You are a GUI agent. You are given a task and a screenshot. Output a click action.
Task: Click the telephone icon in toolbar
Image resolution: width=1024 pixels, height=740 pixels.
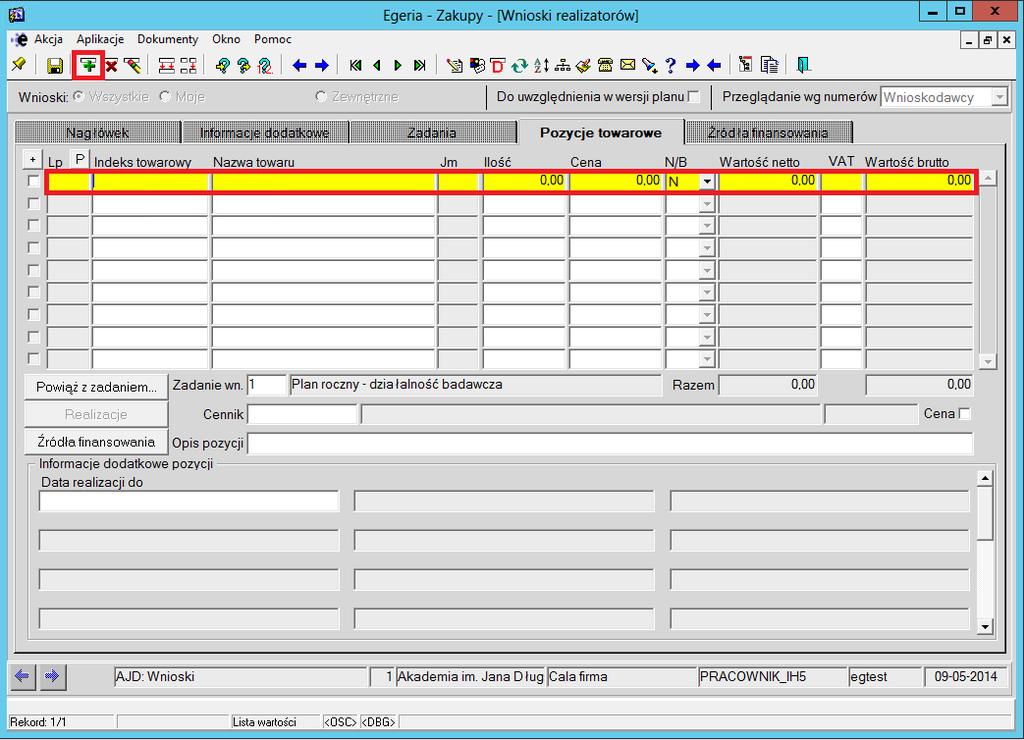[x=605, y=65]
